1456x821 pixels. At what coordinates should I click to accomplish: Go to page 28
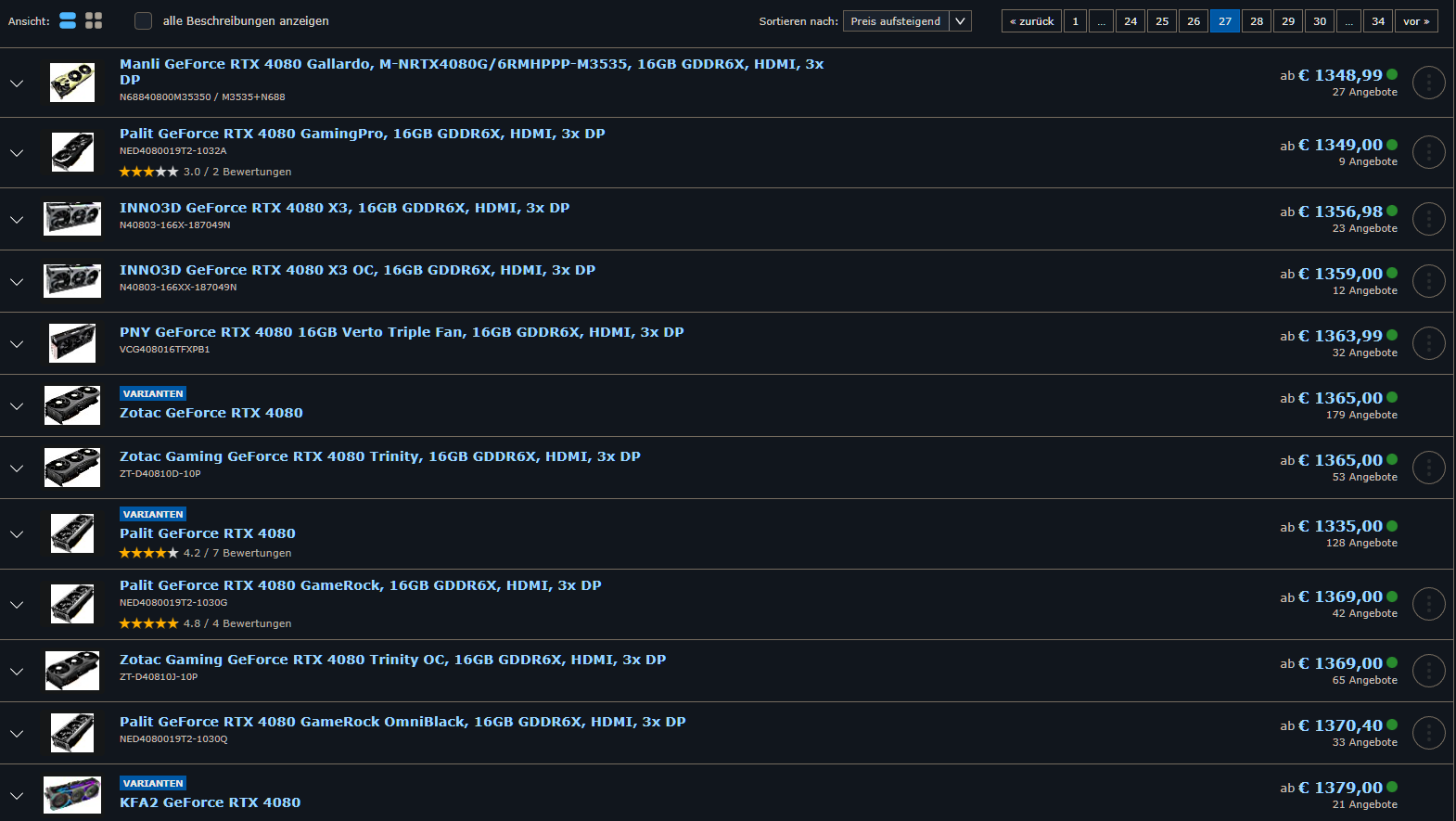pos(1257,20)
